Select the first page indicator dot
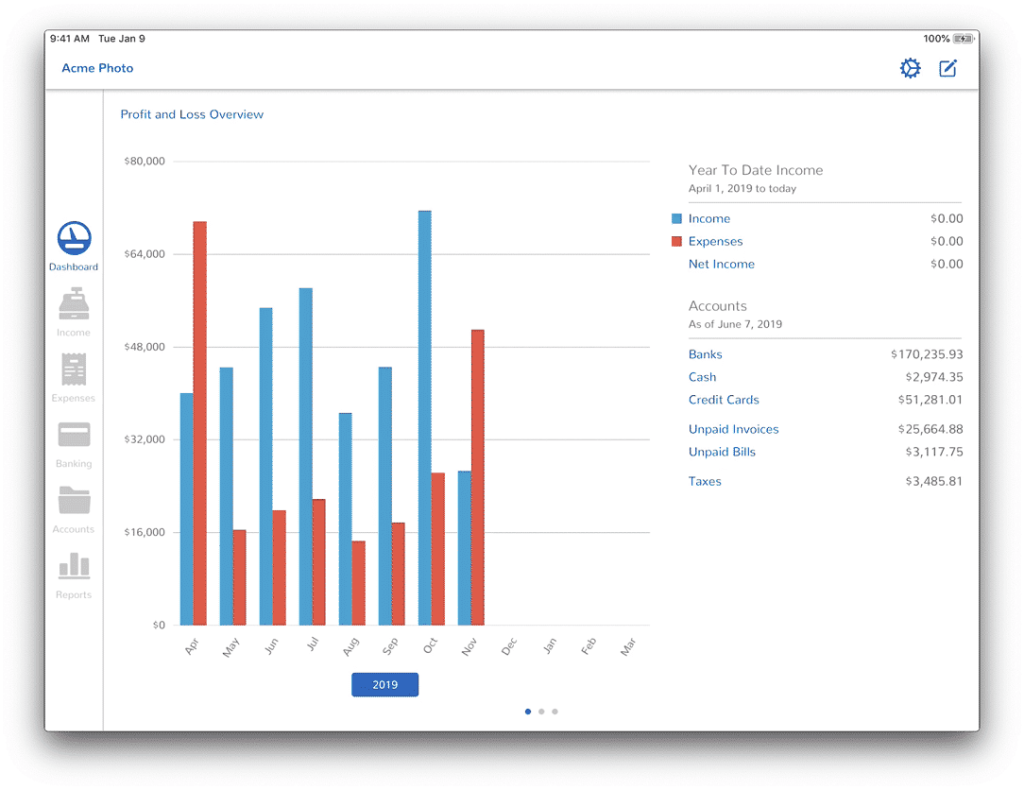 click(x=528, y=711)
